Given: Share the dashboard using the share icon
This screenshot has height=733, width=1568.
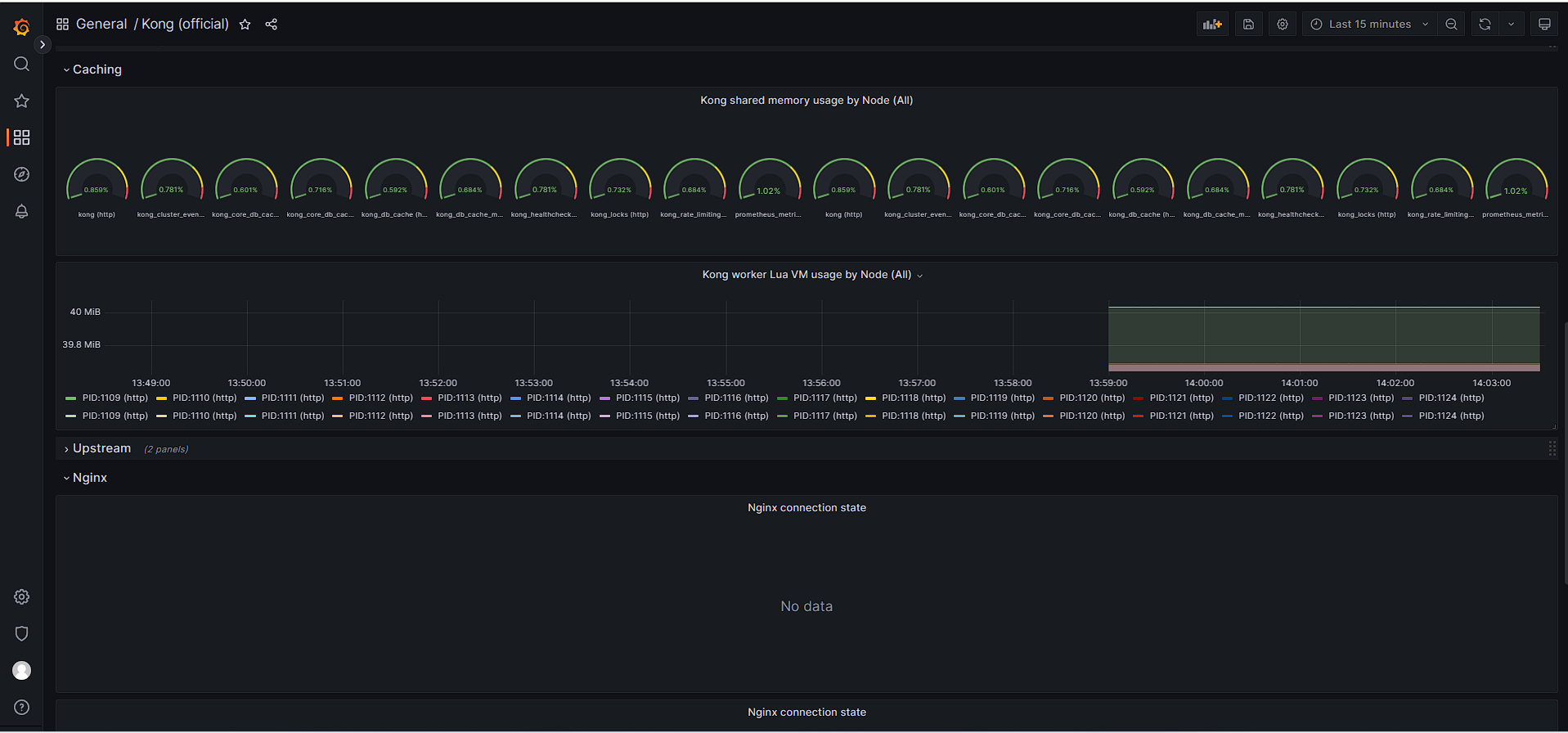Looking at the screenshot, I should [x=272, y=25].
